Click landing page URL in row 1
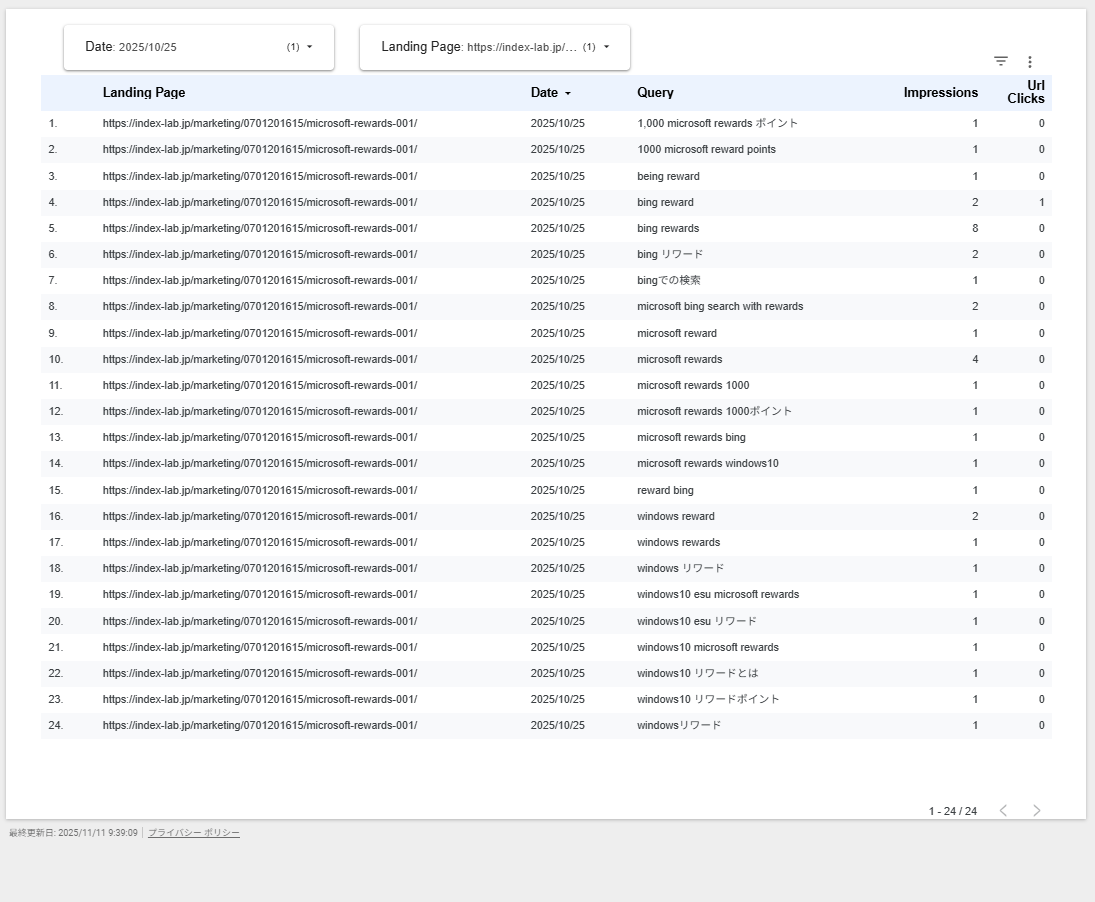1095x902 pixels. [260, 124]
